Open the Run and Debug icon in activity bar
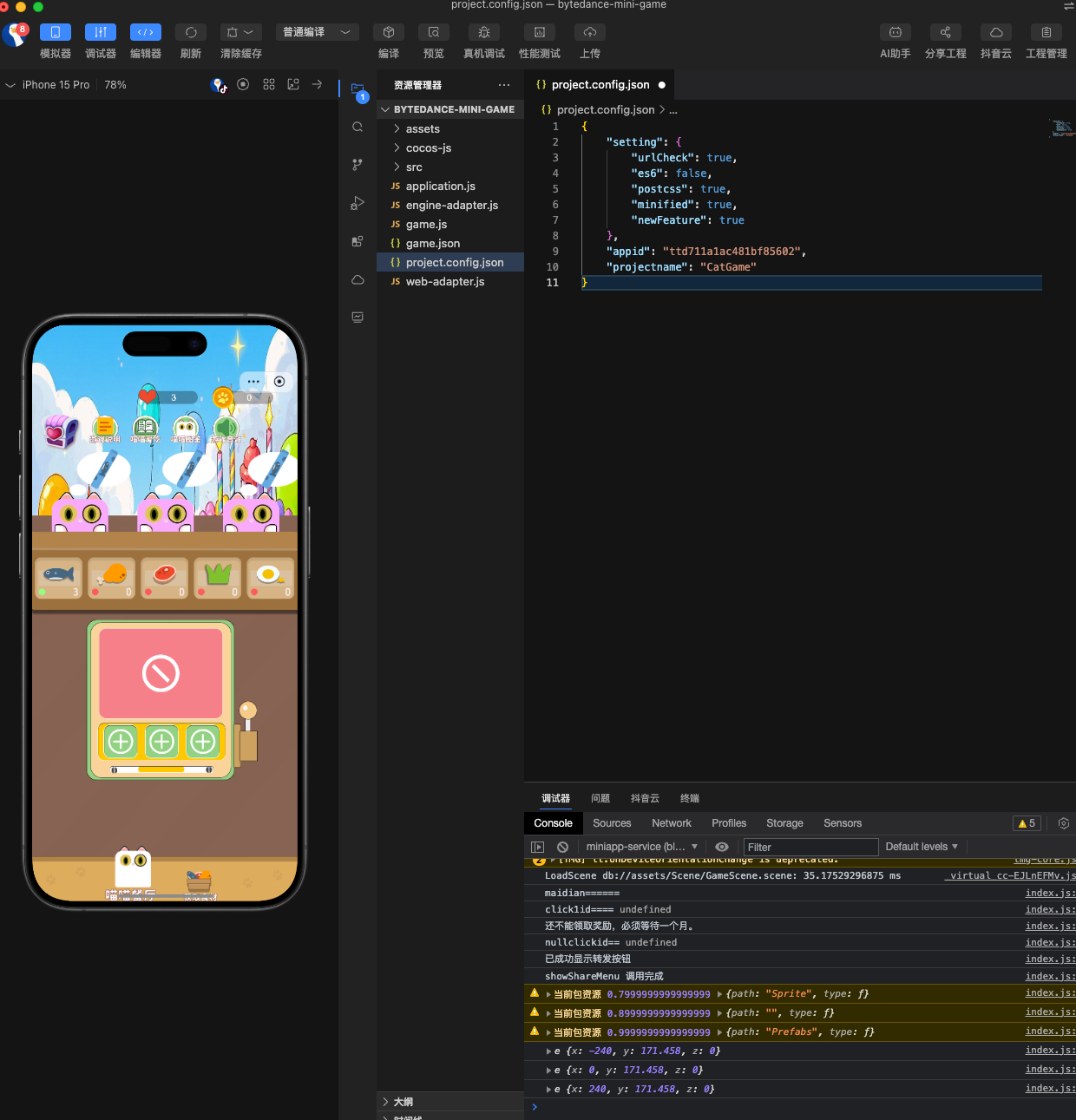This screenshot has width=1076, height=1120. pyautogui.click(x=358, y=203)
